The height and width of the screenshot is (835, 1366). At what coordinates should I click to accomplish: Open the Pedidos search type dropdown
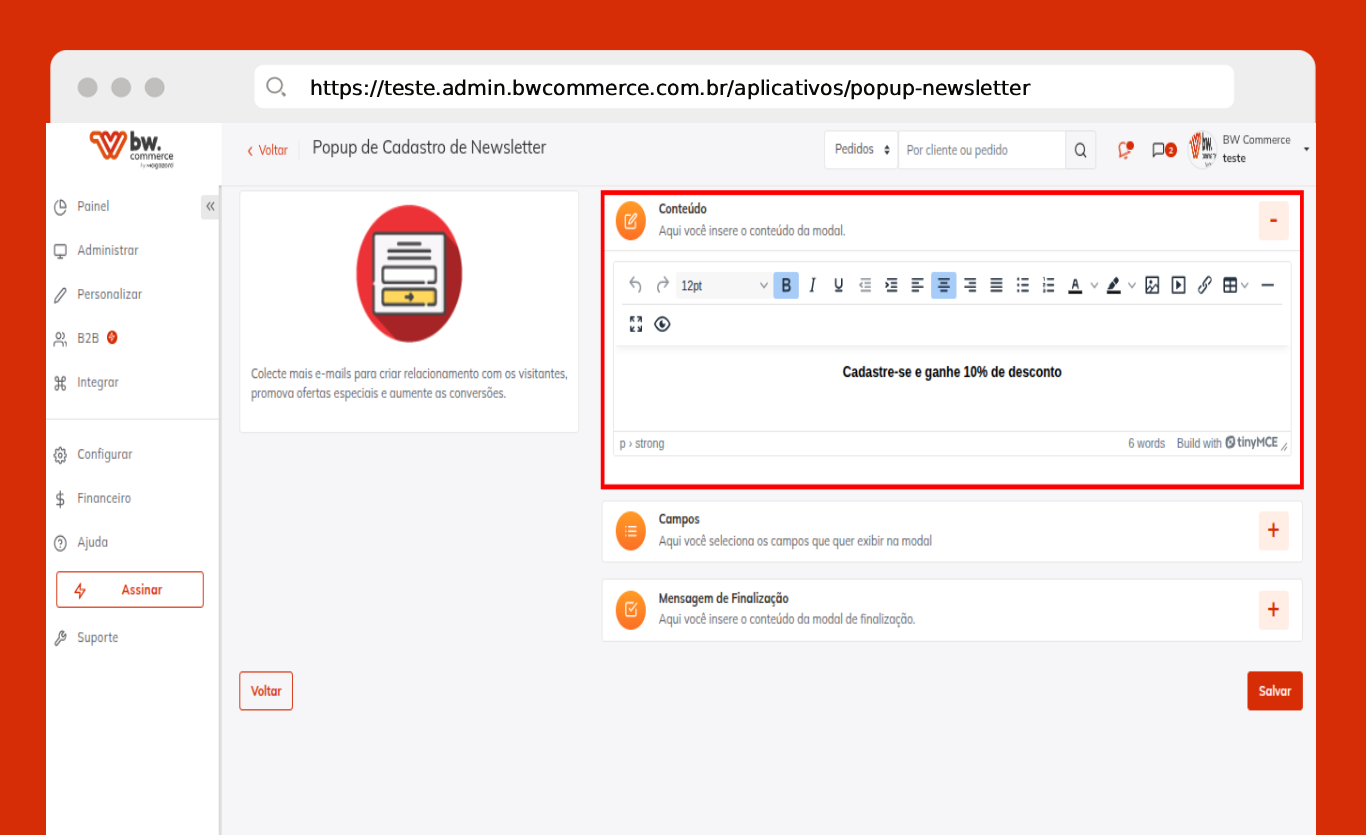click(x=861, y=150)
